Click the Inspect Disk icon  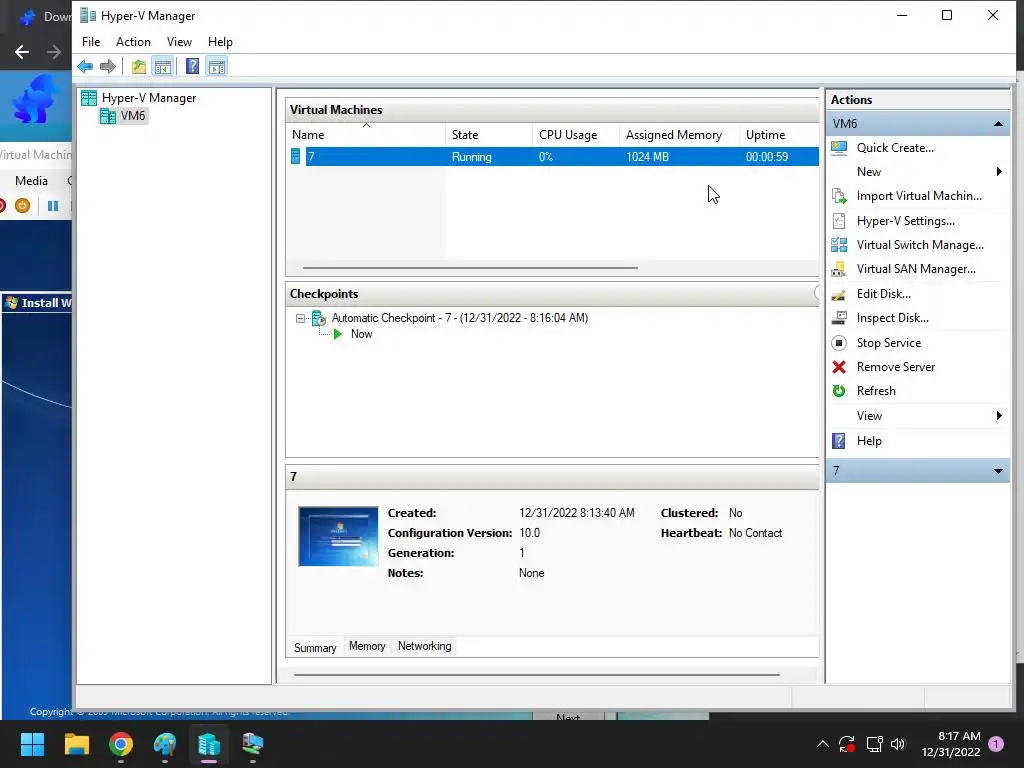click(x=839, y=318)
